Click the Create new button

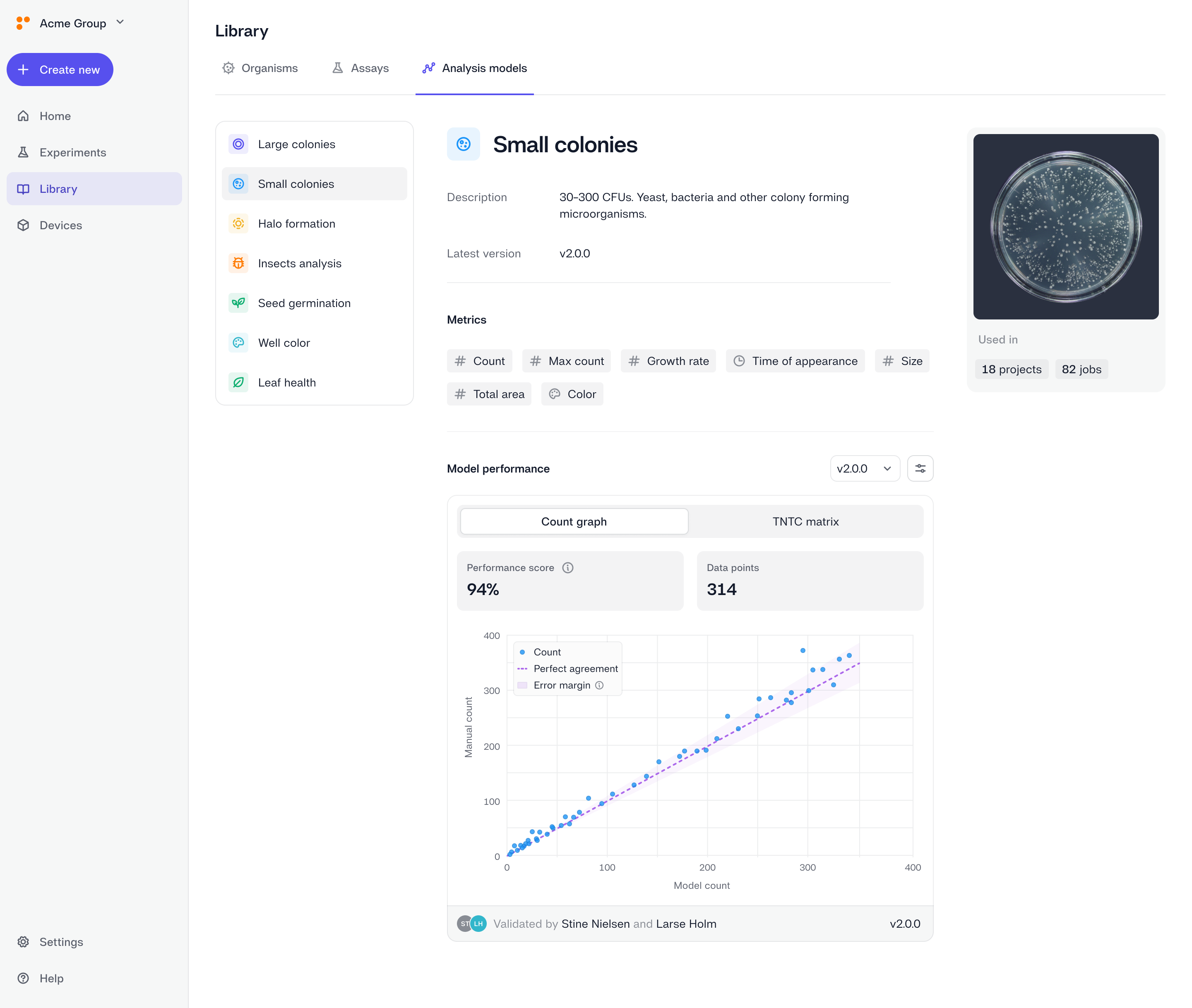point(60,70)
